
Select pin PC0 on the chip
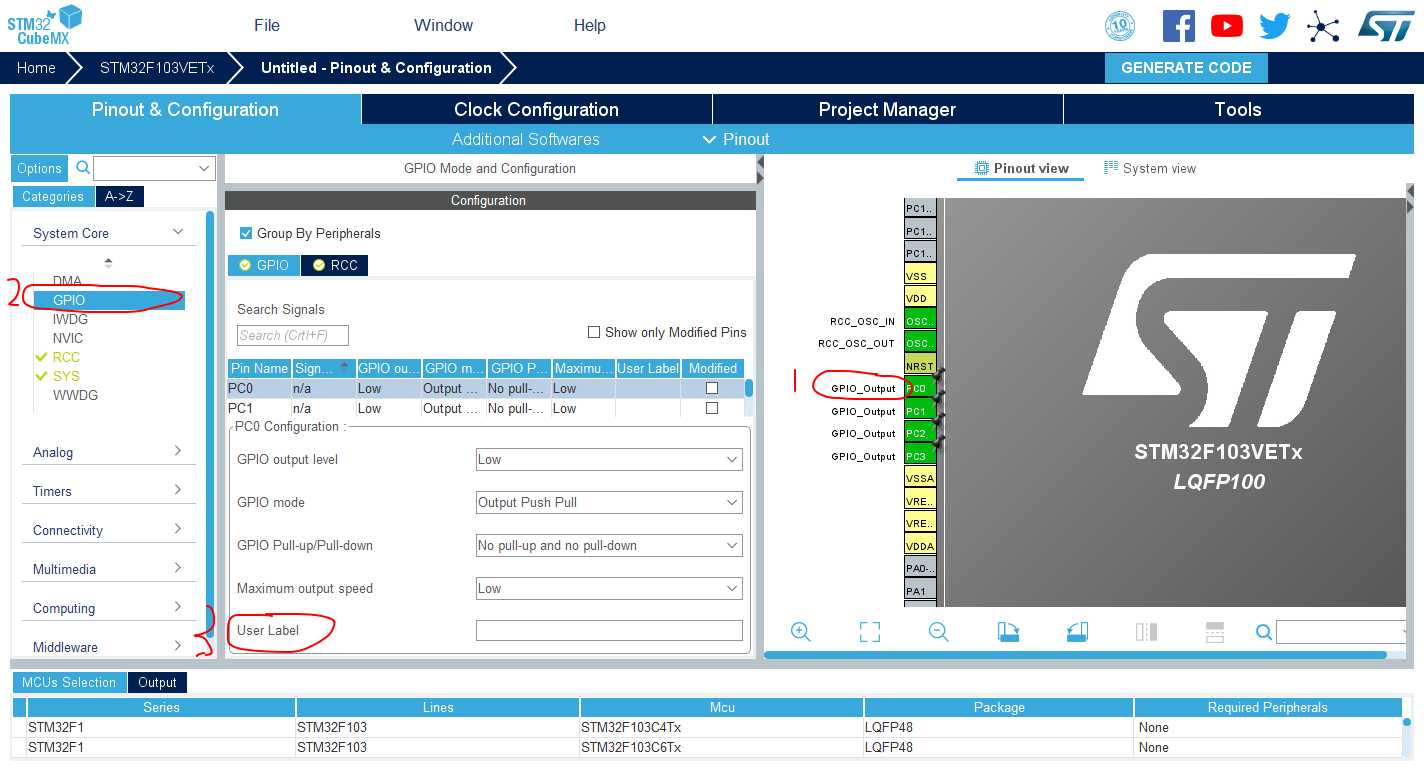pyautogui.click(x=920, y=388)
